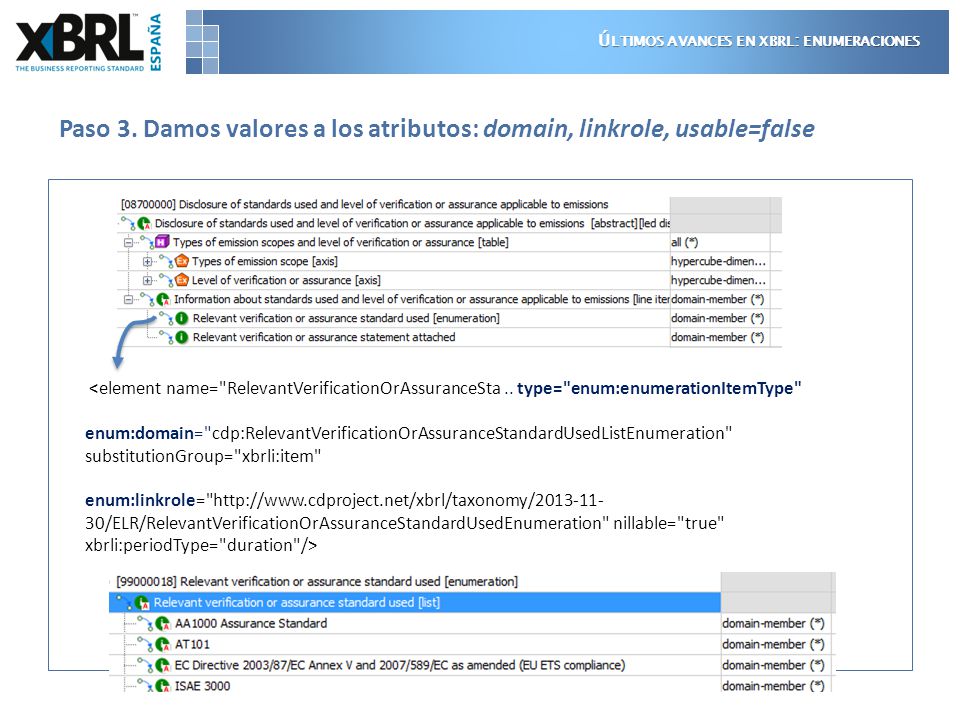The image size is (960, 720).
Task: Click green icon of Relevant verification statement attached
Action: point(182,337)
